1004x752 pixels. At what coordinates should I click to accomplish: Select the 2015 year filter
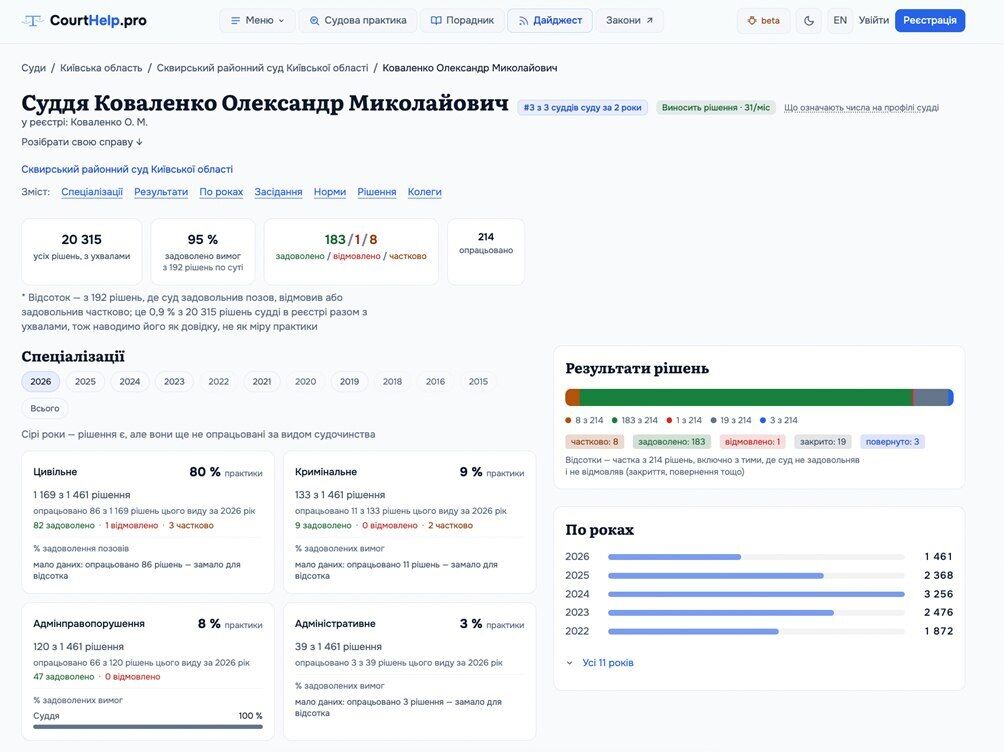[478, 382]
